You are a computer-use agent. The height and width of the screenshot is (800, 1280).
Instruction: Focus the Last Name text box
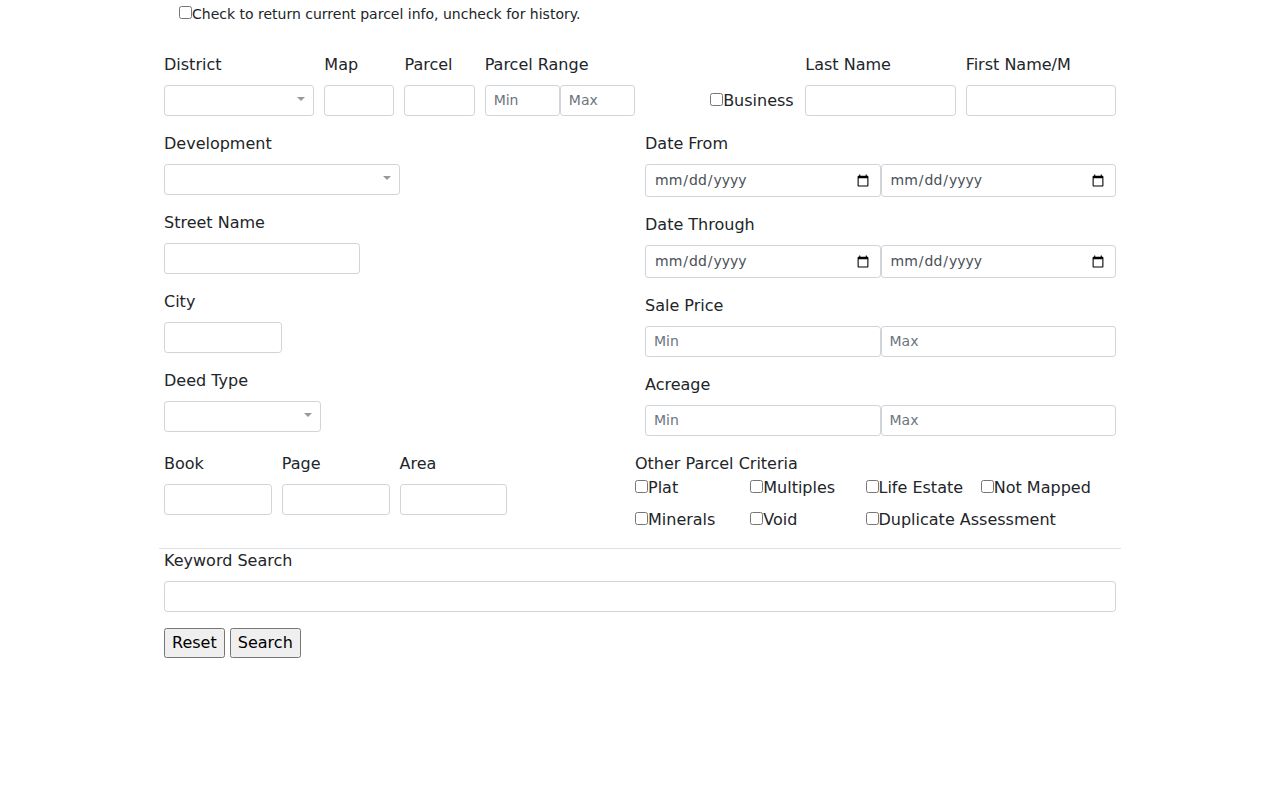tap(880, 101)
